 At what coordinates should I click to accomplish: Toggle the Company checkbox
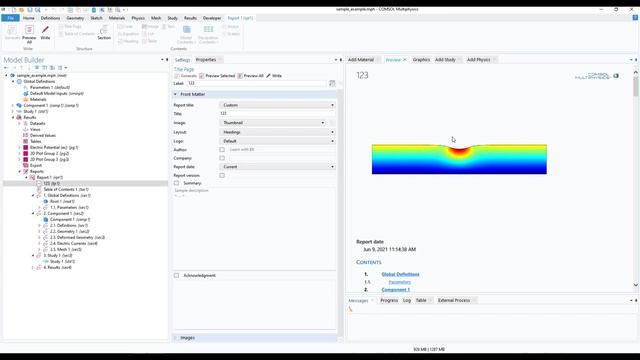click(x=222, y=158)
